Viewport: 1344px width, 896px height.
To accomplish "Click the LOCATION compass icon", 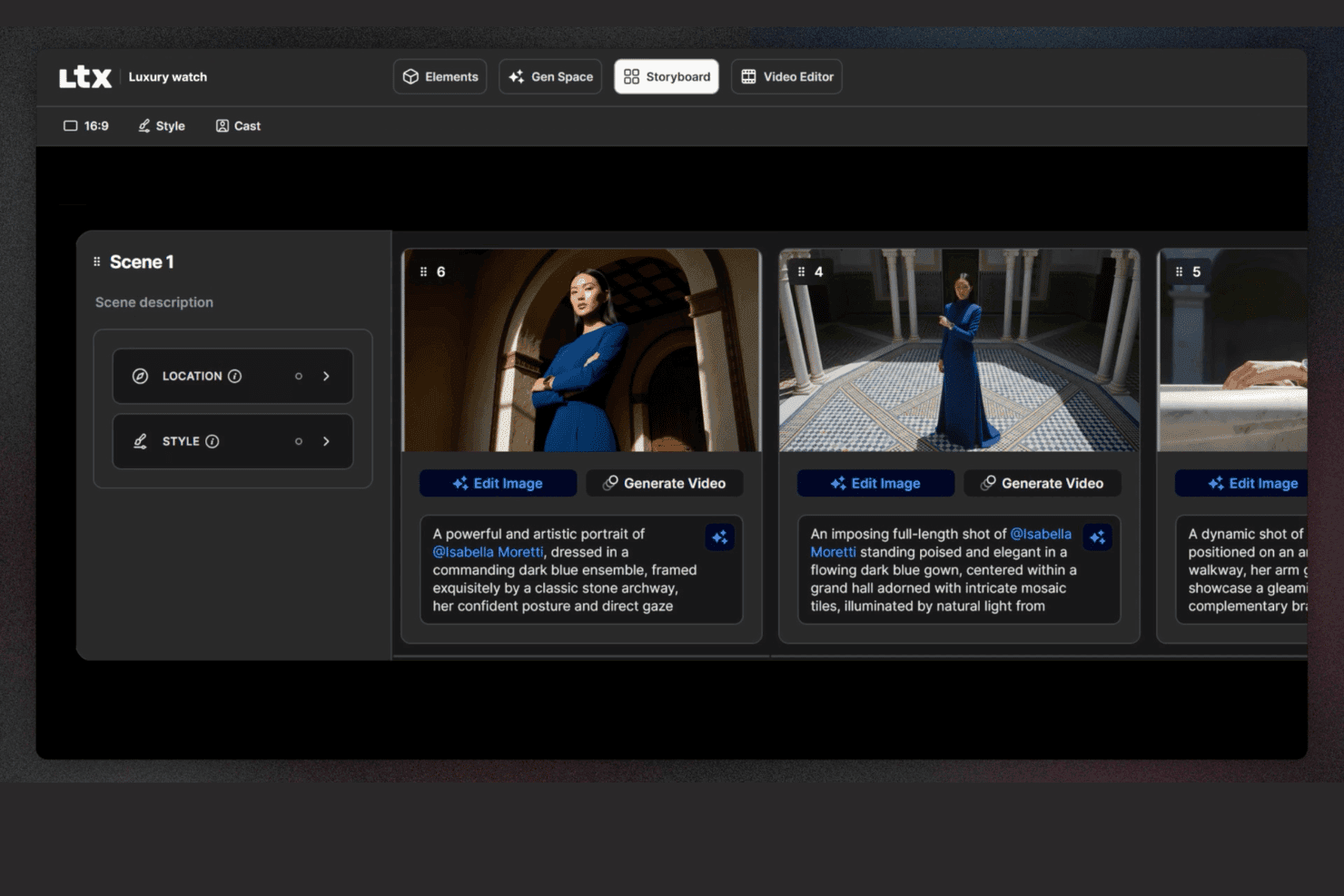I will coord(141,376).
